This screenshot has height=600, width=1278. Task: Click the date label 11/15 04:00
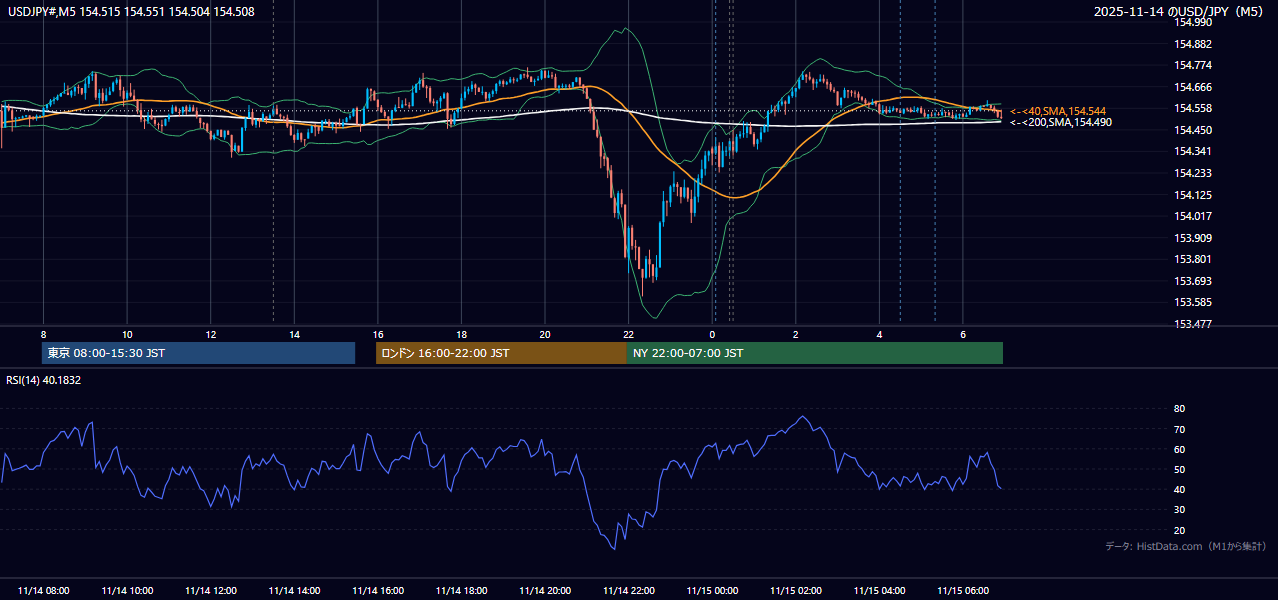click(x=879, y=591)
